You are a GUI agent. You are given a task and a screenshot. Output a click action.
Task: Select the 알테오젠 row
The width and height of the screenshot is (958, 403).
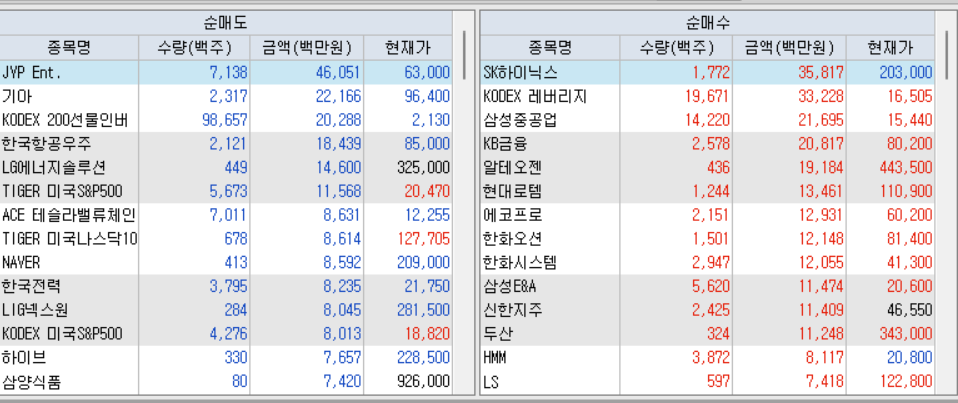[x=708, y=168]
